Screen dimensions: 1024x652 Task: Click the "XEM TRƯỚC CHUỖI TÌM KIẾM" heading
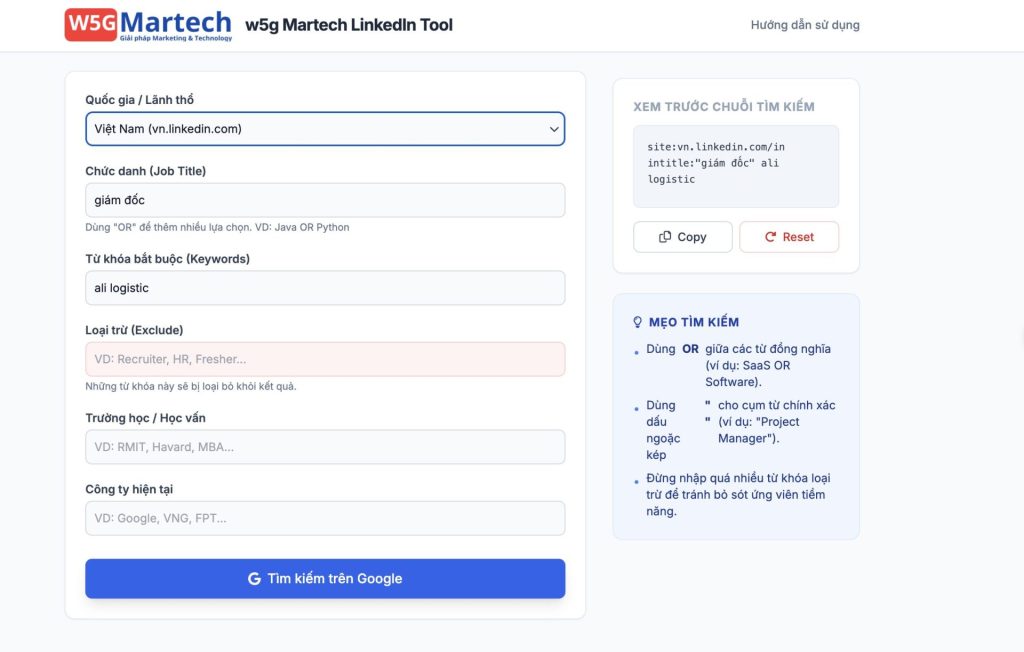tap(724, 107)
